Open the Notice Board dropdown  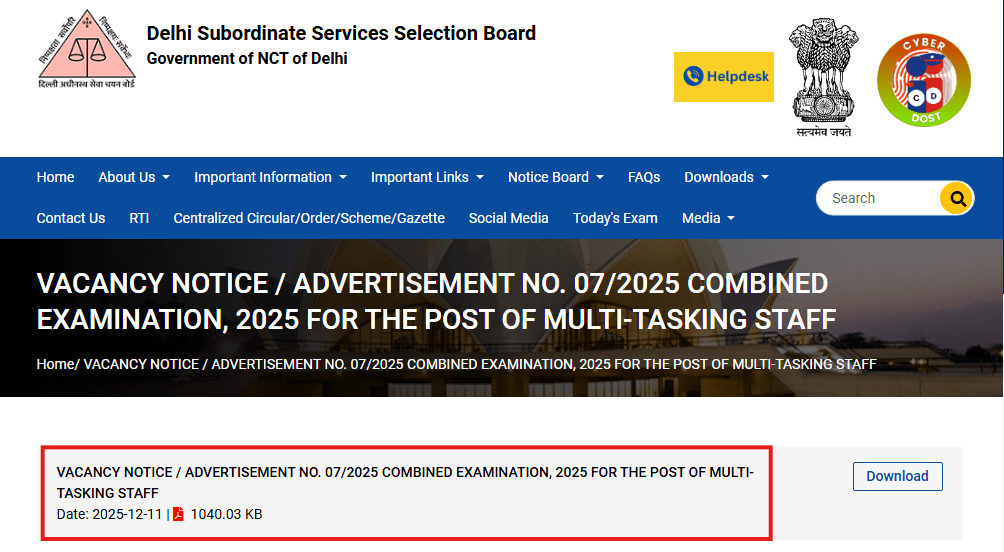coord(555,177)
